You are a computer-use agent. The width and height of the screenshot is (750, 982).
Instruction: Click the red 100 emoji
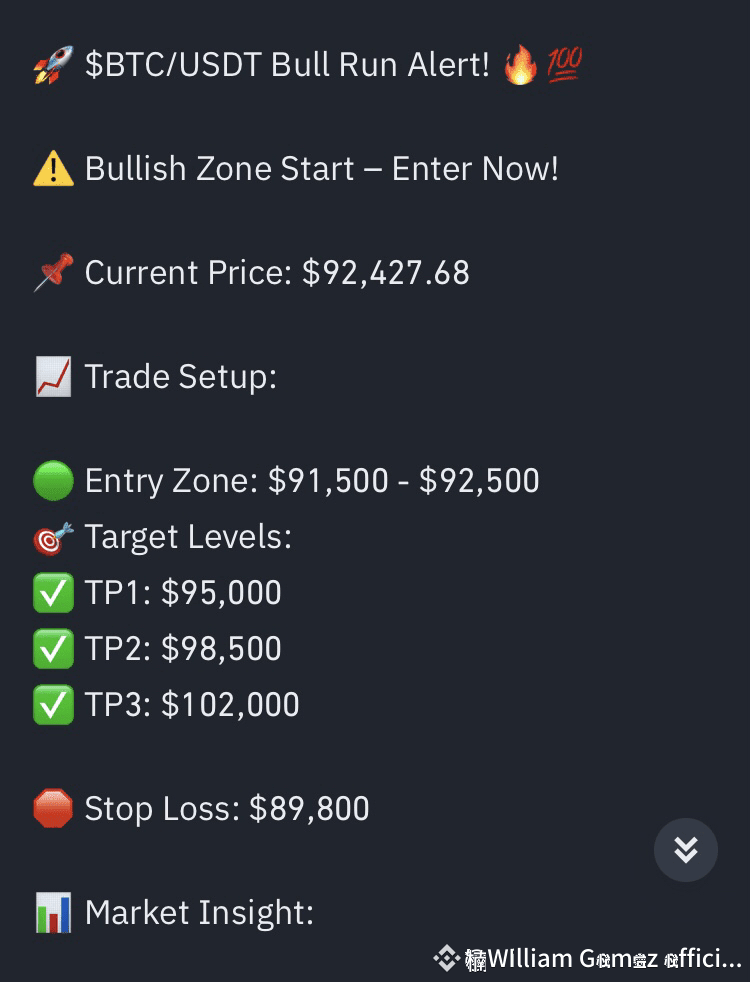pos(565,66)
